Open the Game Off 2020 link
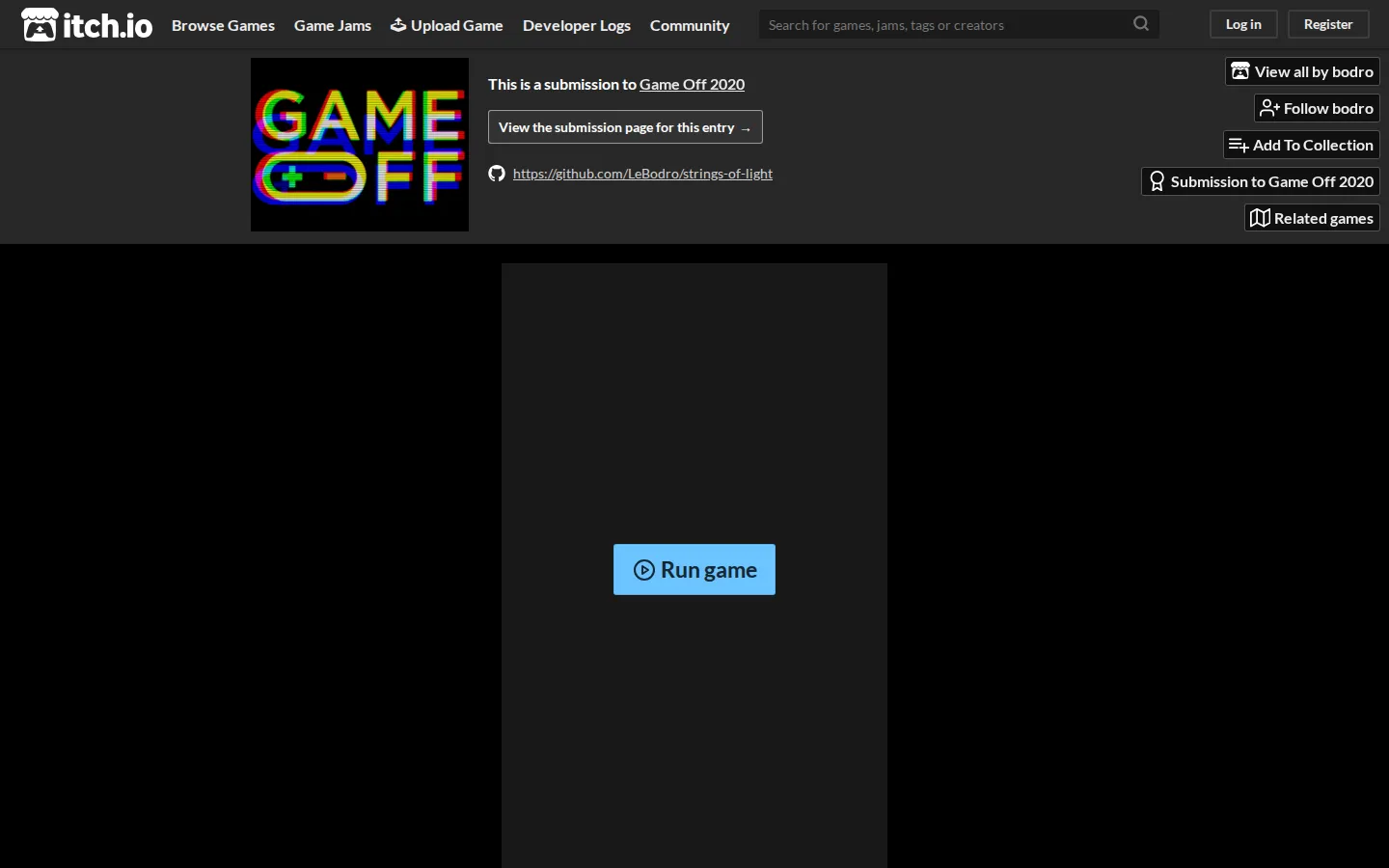Screen dimensions: 1389x868 (x=692, y=84)
